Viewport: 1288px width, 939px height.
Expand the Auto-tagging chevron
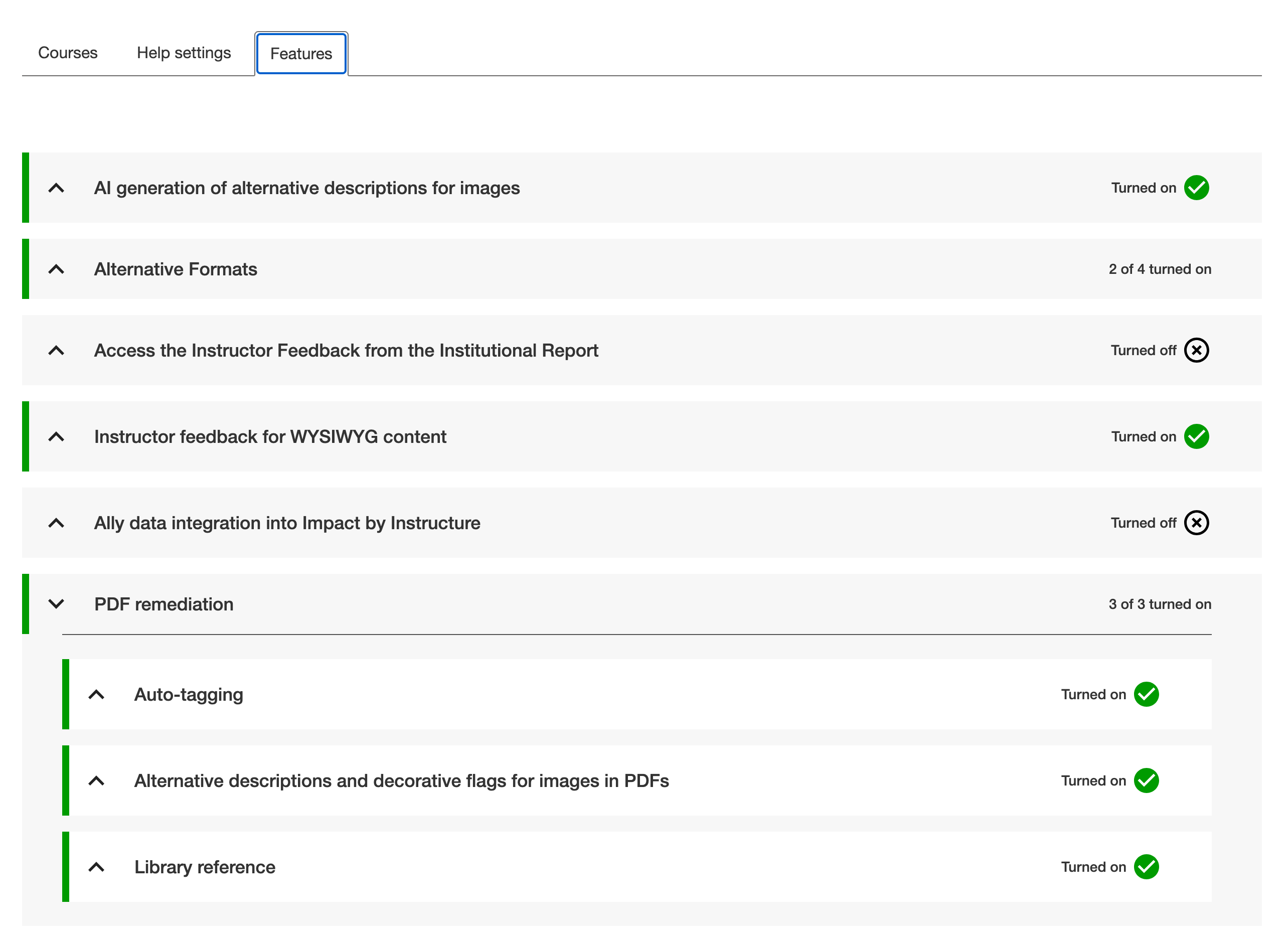pos(97,695)
